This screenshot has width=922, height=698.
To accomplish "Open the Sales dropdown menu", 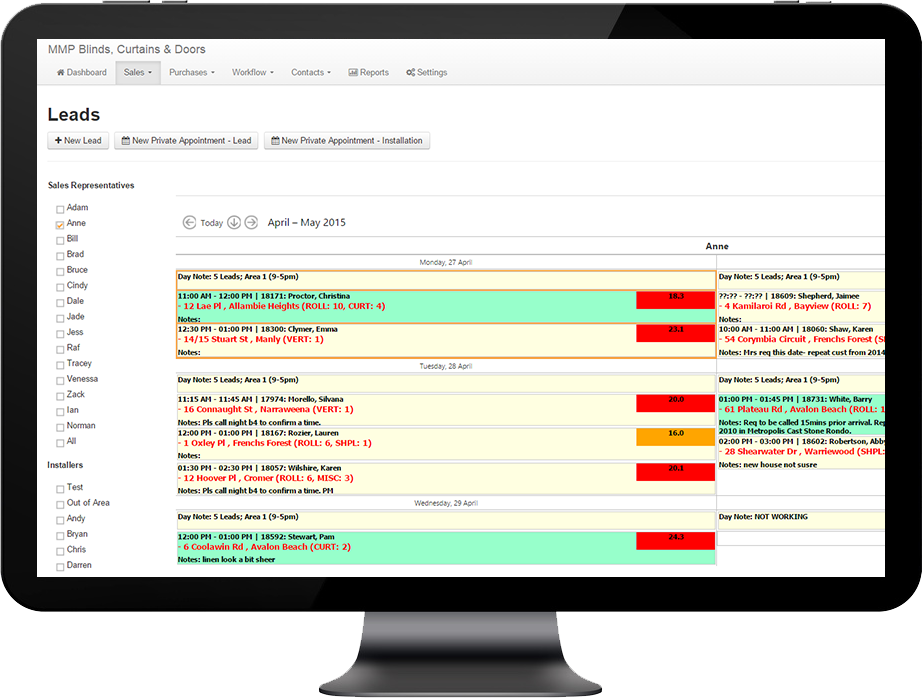I will [x=137, y=73].
